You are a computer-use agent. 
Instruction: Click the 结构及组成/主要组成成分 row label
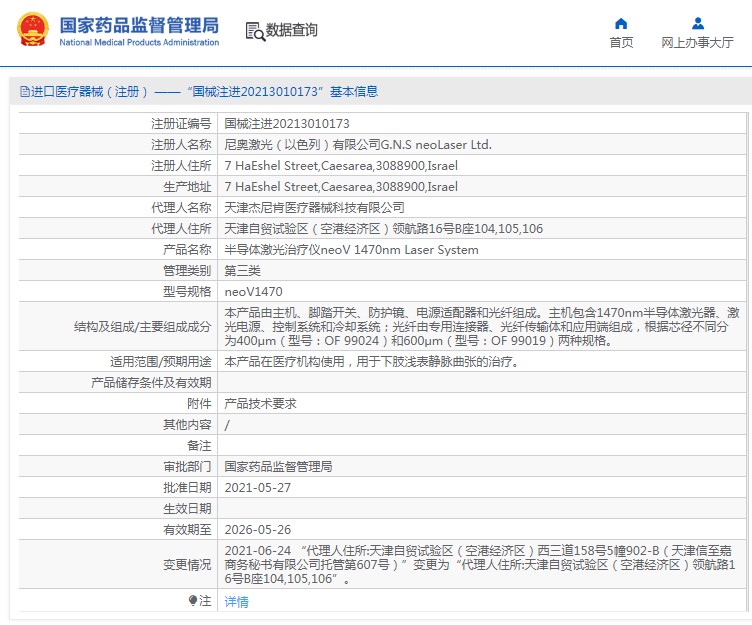tap(142, 327)
